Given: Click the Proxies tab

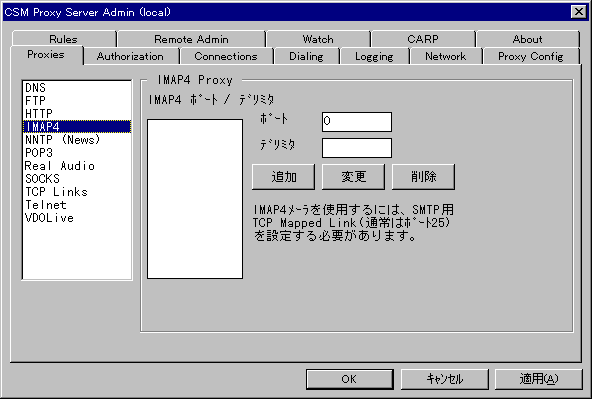Looking at the screenshot, I should pos(46,55).
